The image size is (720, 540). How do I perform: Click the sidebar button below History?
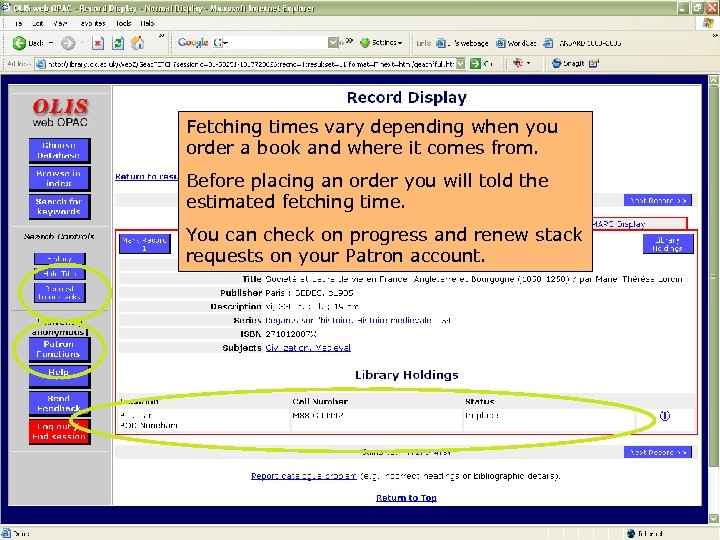[60, 274]
